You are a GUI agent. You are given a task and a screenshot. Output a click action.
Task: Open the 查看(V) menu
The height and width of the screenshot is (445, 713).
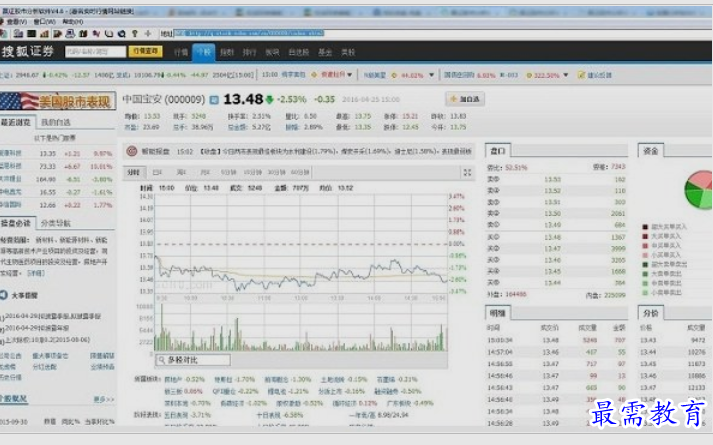[x=16, y=22]
